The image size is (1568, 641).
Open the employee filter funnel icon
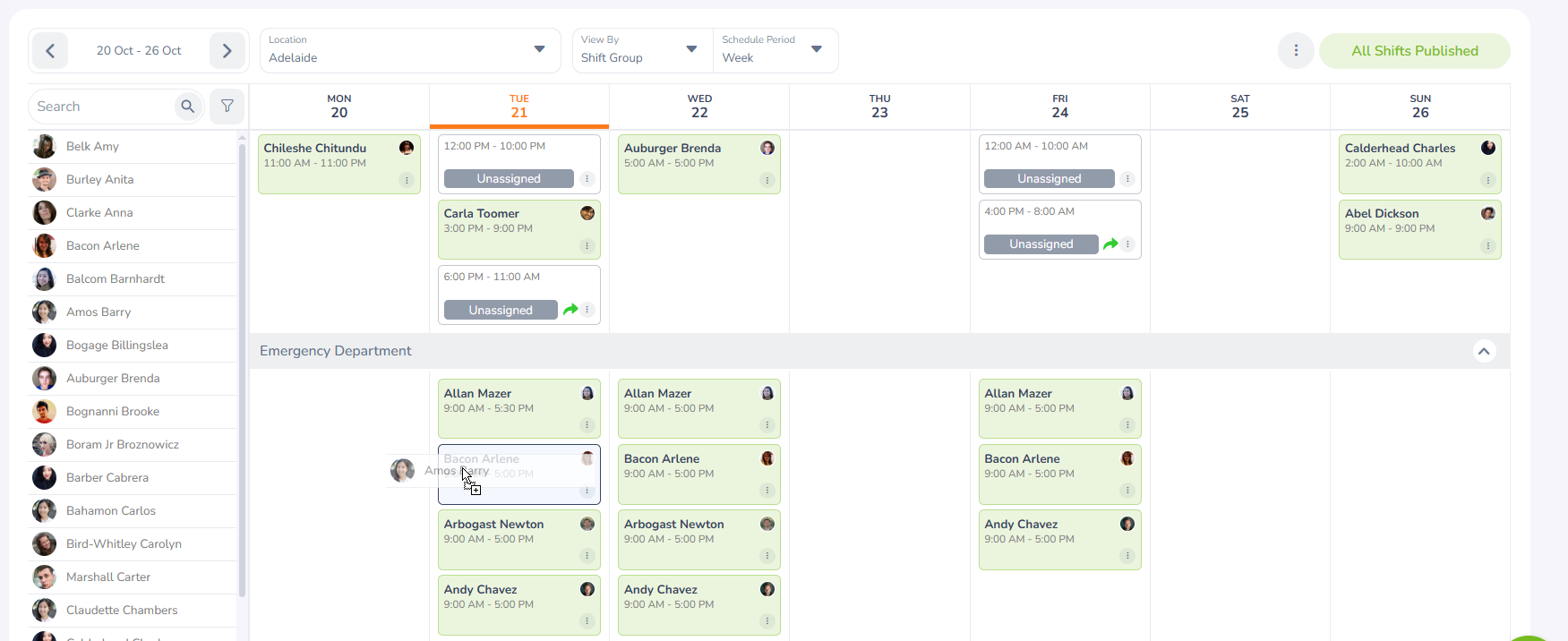pyautogui.click(x=227, y=107)
